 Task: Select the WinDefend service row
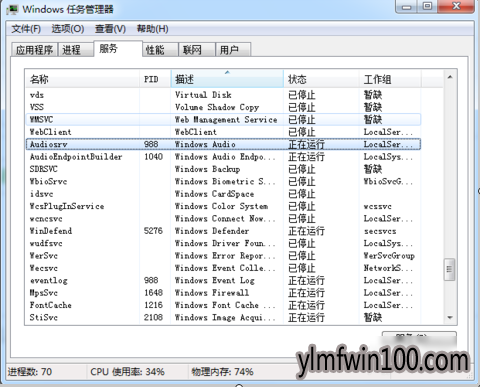pos(223,231)
